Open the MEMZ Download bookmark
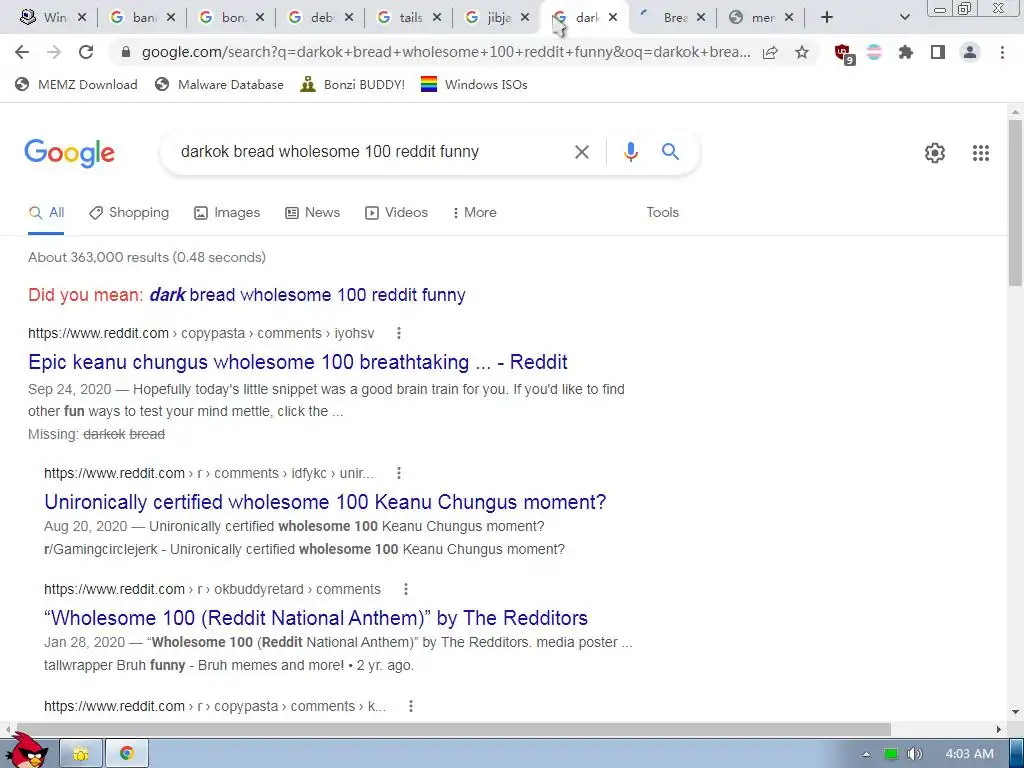 click(x=76, y=84)
